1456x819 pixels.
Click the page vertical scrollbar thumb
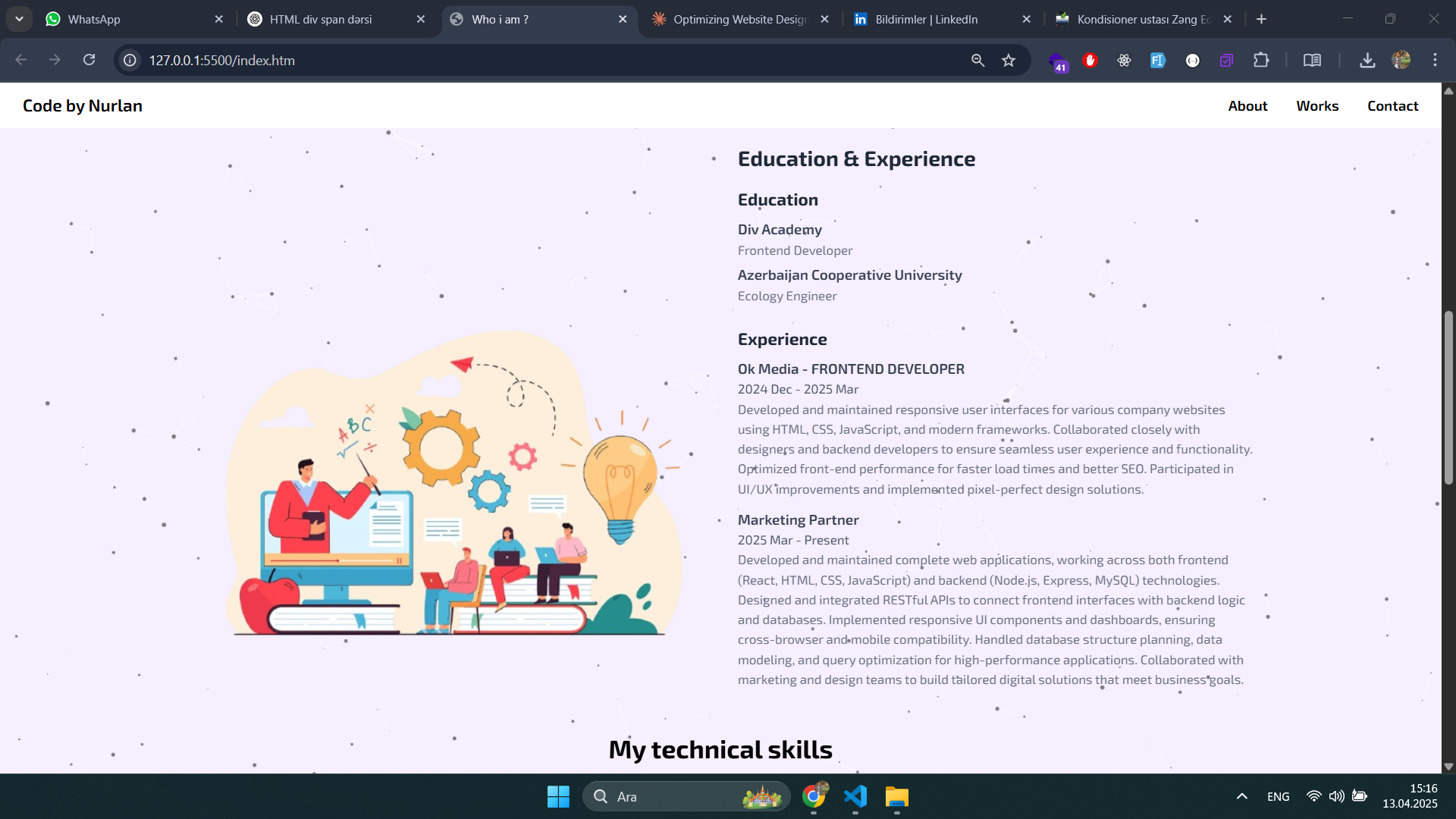click(1448, 398)
